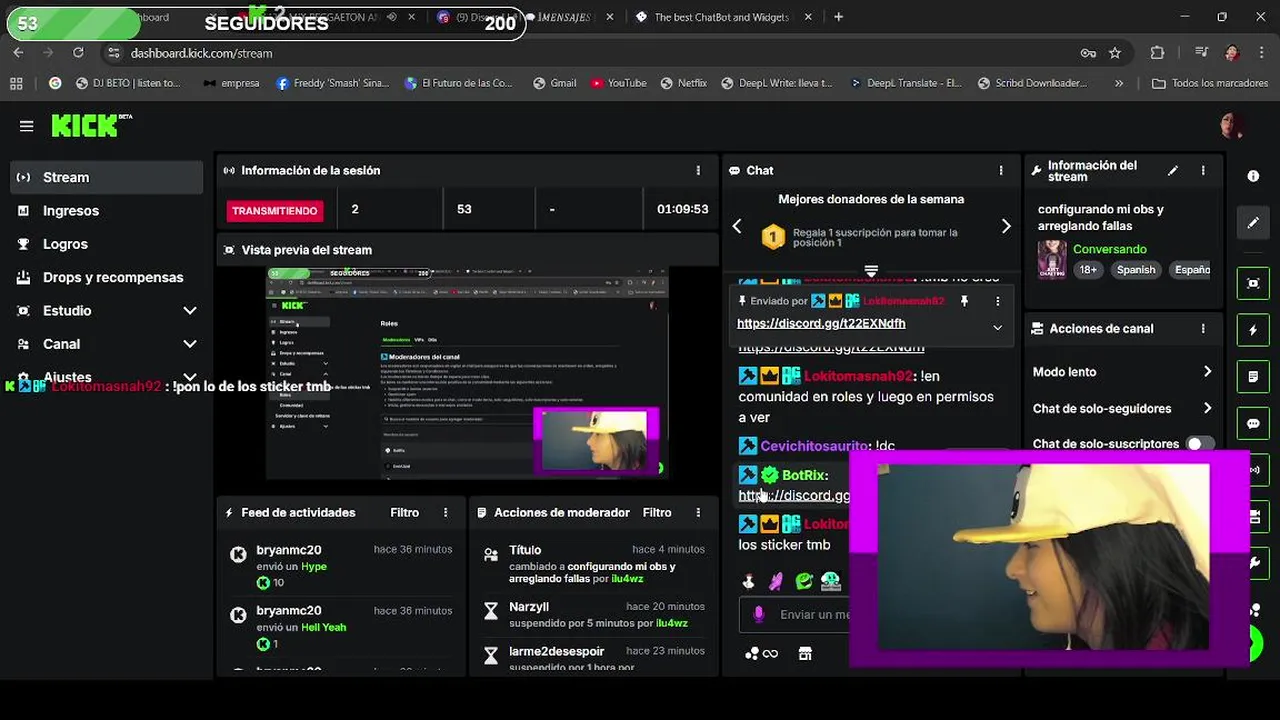Image resolution: width=1280 pixels, height=720 pixels.
Task: Expand the Estudio sidebar section
Action: [x=189, y=311]
